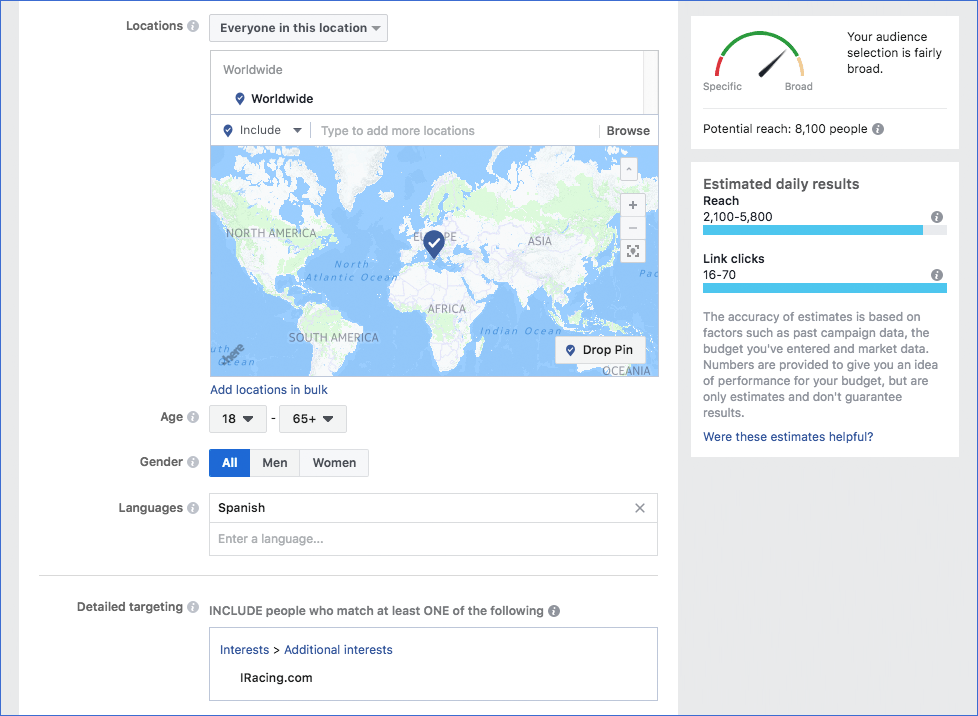978x716 pixels.
Task: Open the maximum age 65+ dropdown
Action: tap(312, 419)
